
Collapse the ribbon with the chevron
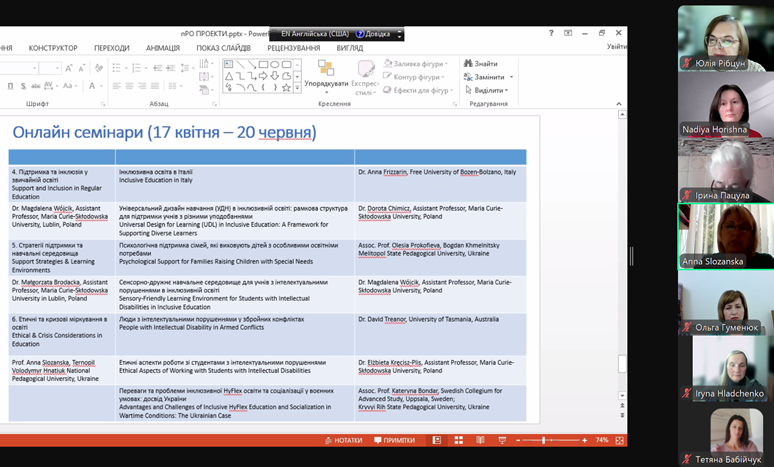tap(619, 104)
